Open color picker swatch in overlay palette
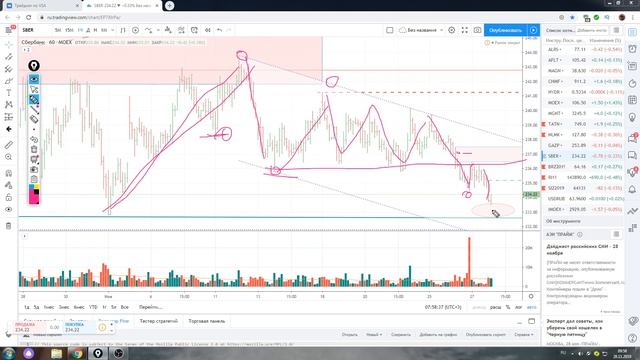The height and width of the screenshot is (360, 640). tap(34, 193)
